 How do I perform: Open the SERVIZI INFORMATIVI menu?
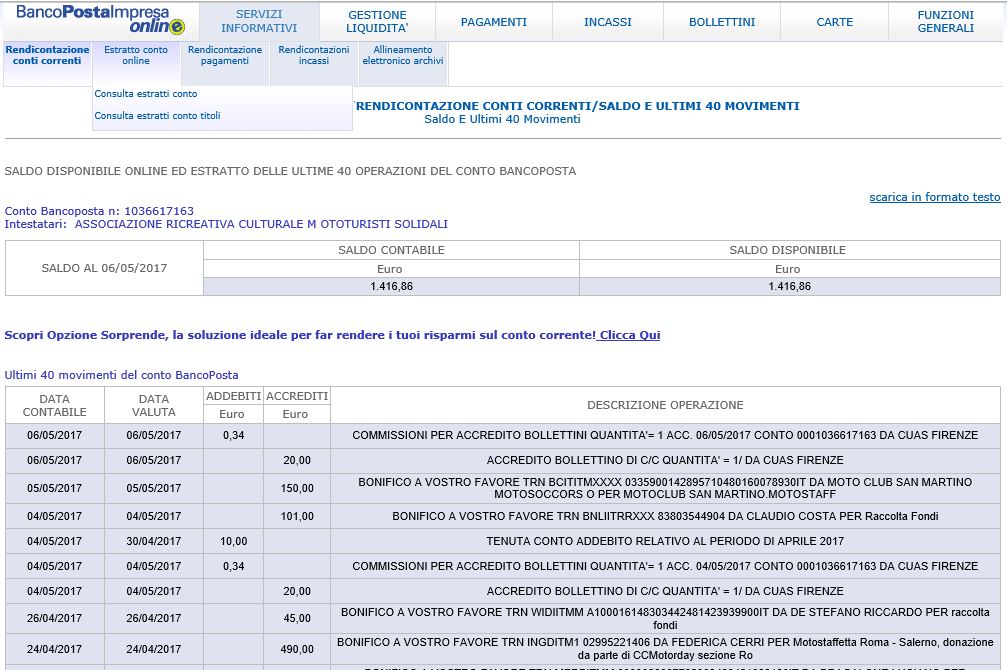[259, 21]
